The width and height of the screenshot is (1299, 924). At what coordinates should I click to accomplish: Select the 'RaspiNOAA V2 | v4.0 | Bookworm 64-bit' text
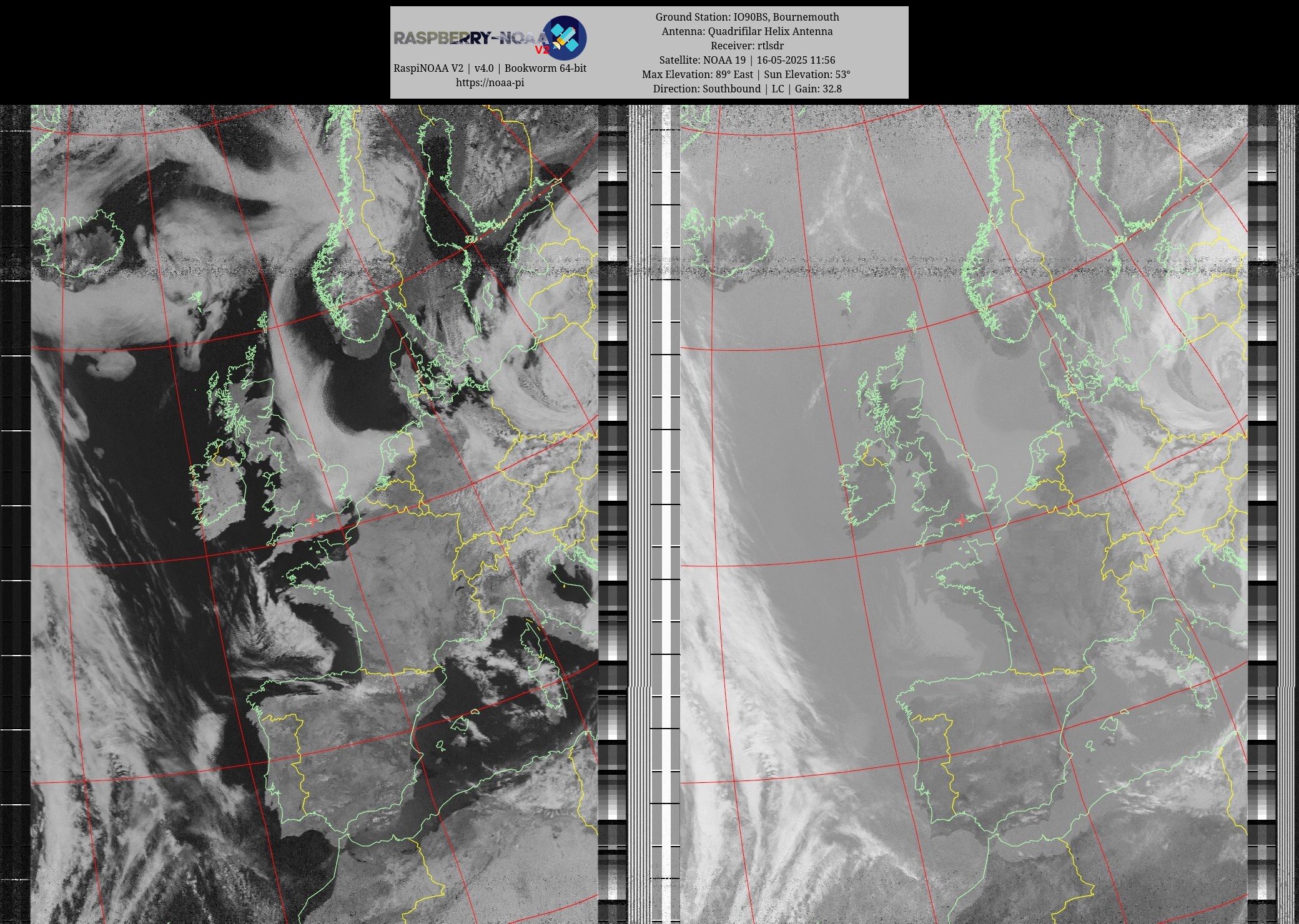[x=490, y=68]
